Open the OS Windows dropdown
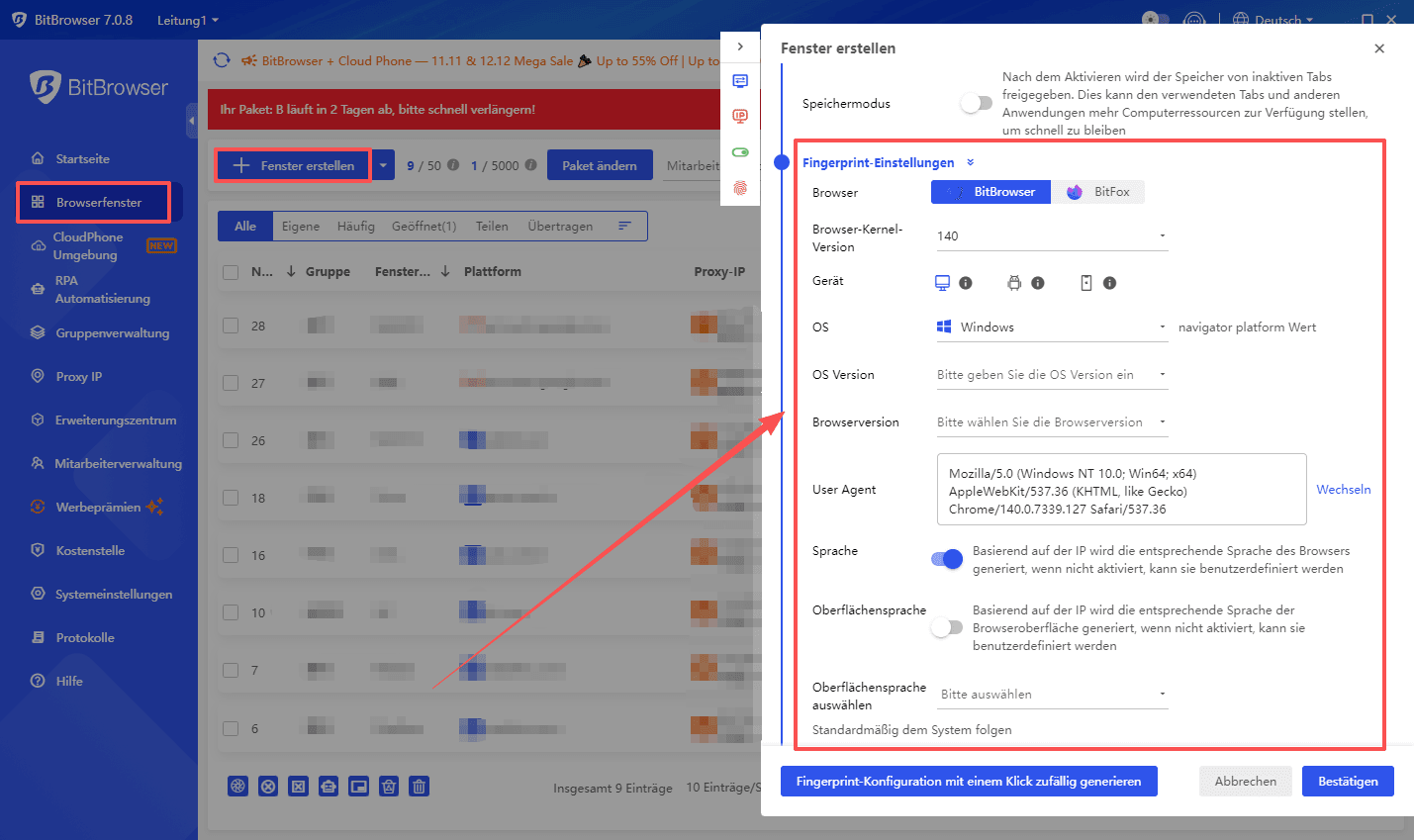Viewport: 1414px width, 840px height. [1051, 327]
